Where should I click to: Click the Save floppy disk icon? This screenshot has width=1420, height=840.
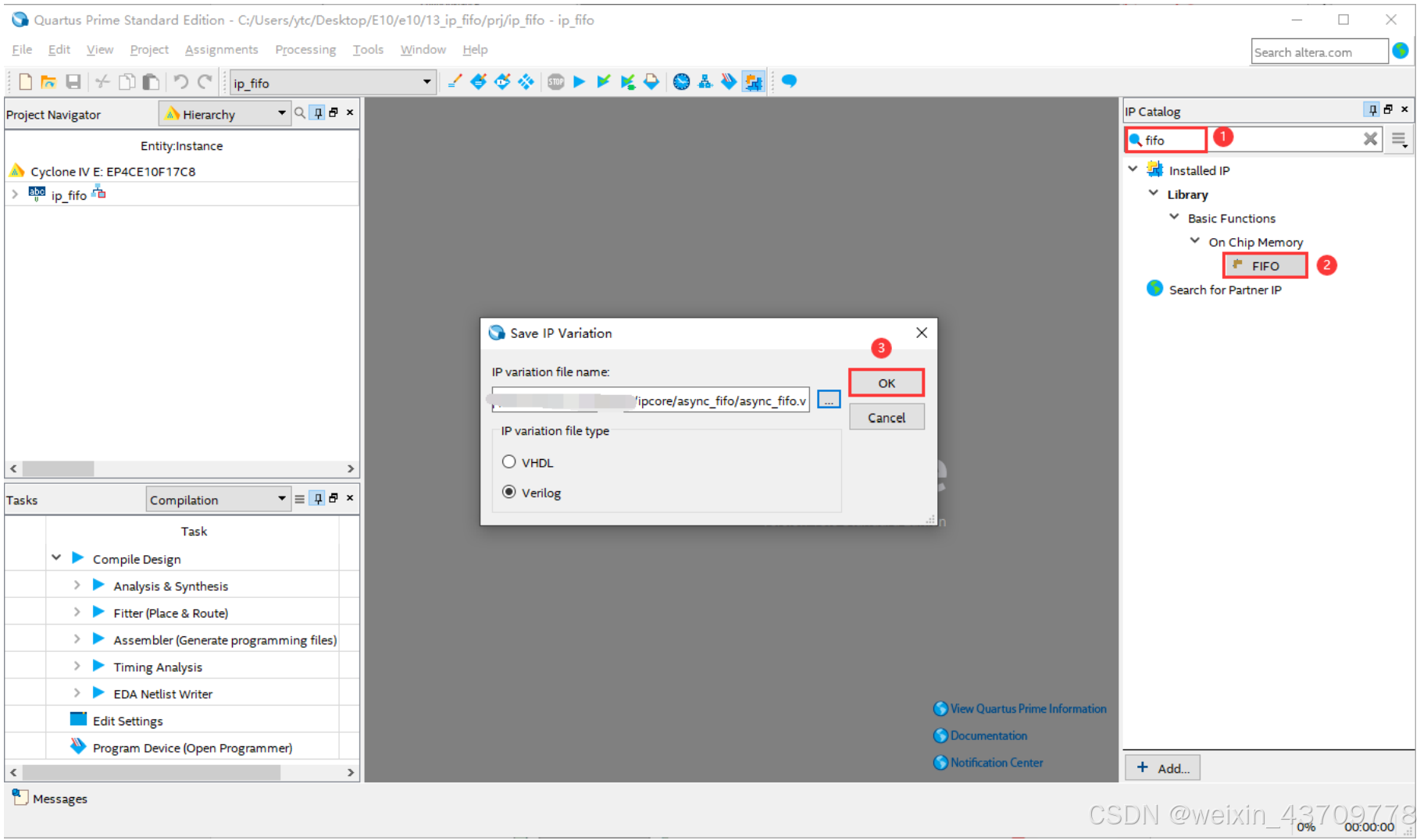[73, 82]
